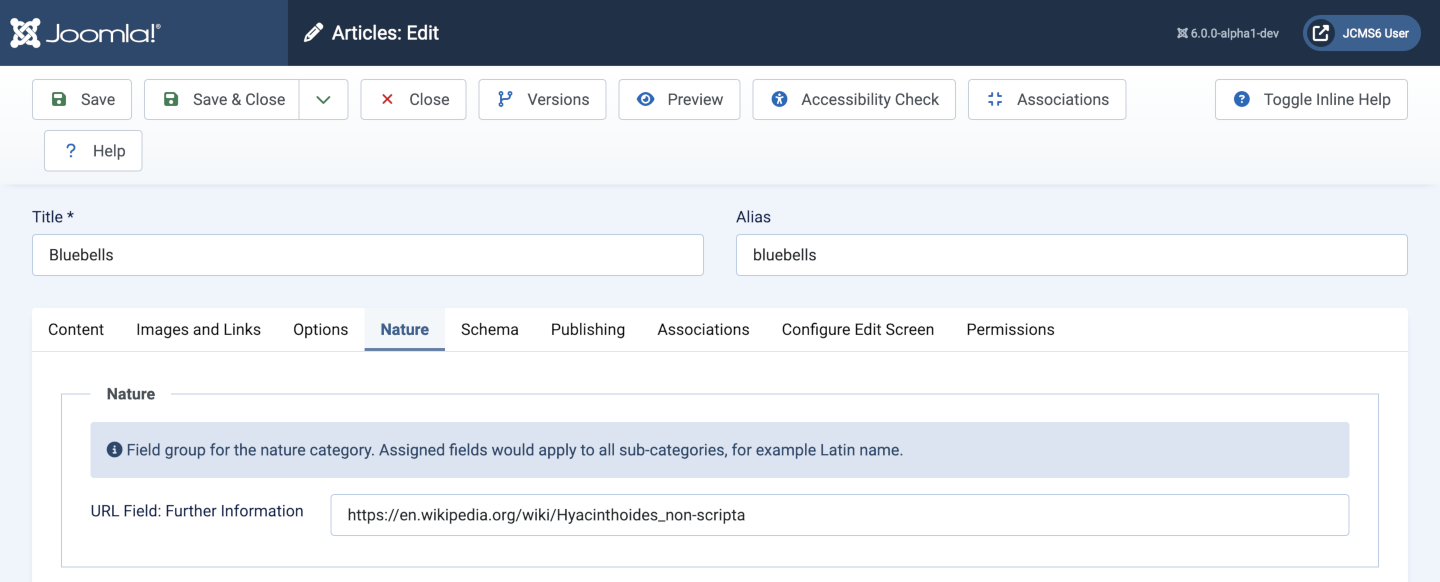Image resolution: width=1440 pixels, height=582 pixels.
Task: Select the Save disk icon
Action: tap(58, 99)
